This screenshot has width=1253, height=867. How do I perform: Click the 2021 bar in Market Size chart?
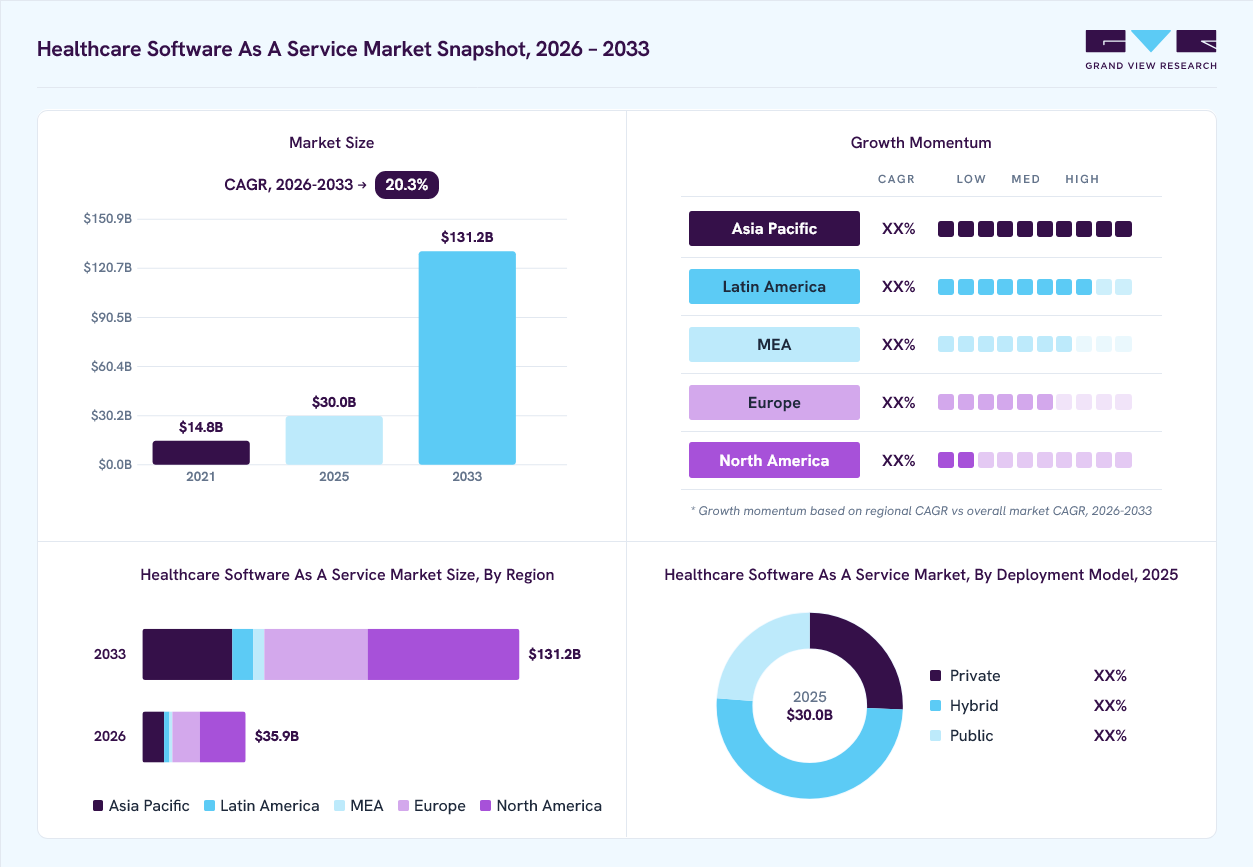click(x=201, y=453)
